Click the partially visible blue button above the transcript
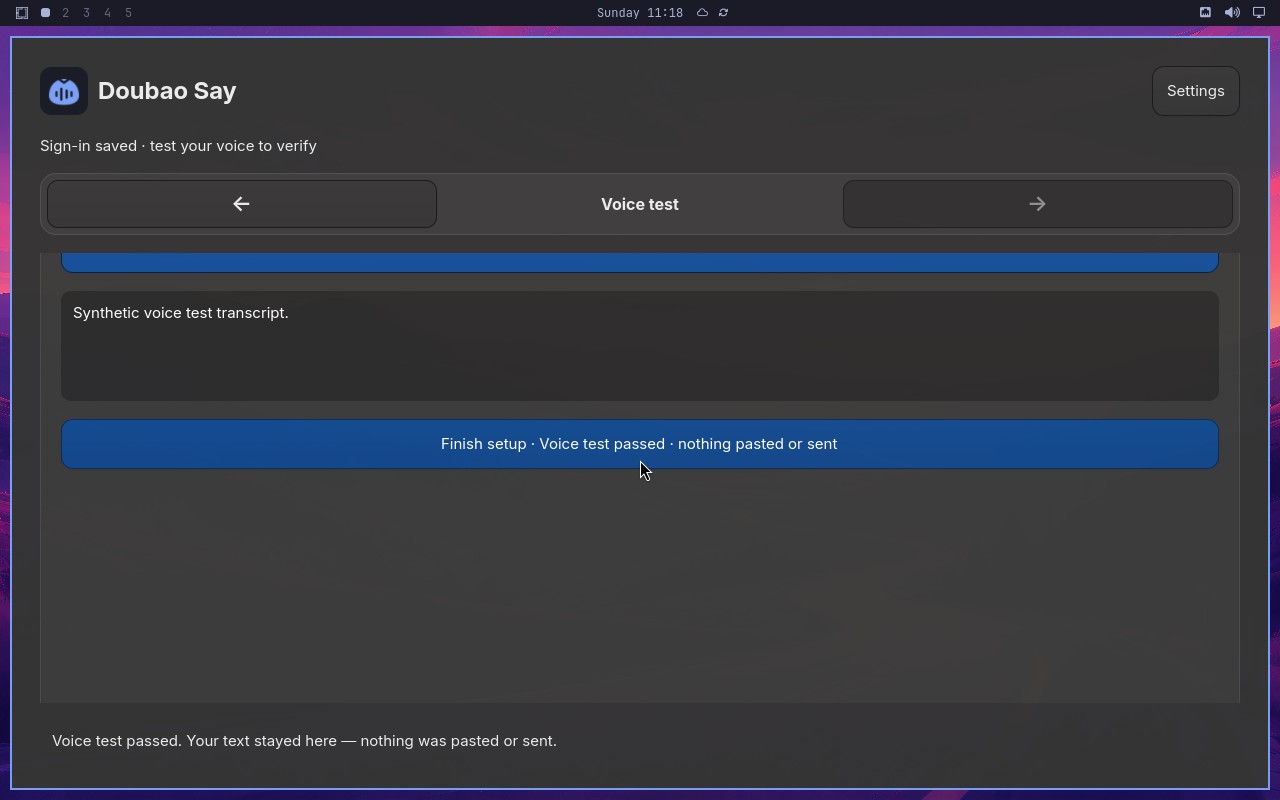1280x800 pixels. coord(640,262)
